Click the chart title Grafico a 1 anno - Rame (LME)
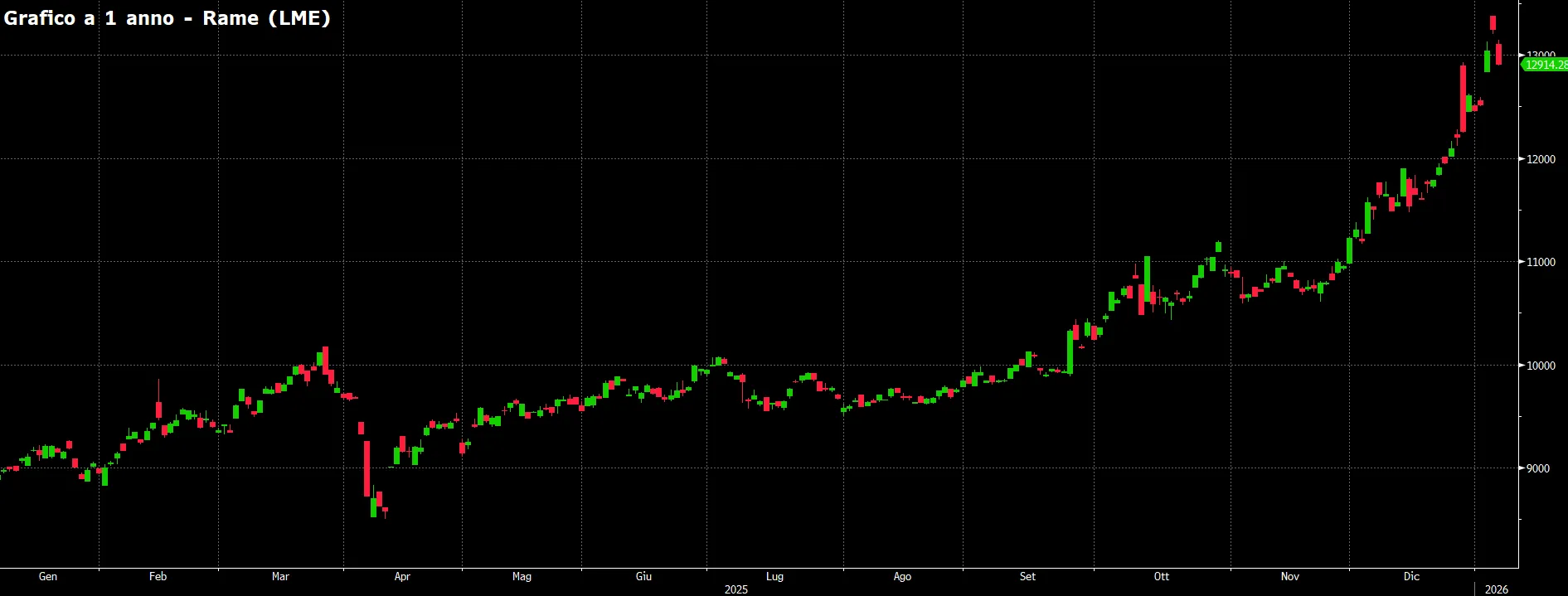Image resolution: width=1568 pixels, height=596 pixels. 167,18
